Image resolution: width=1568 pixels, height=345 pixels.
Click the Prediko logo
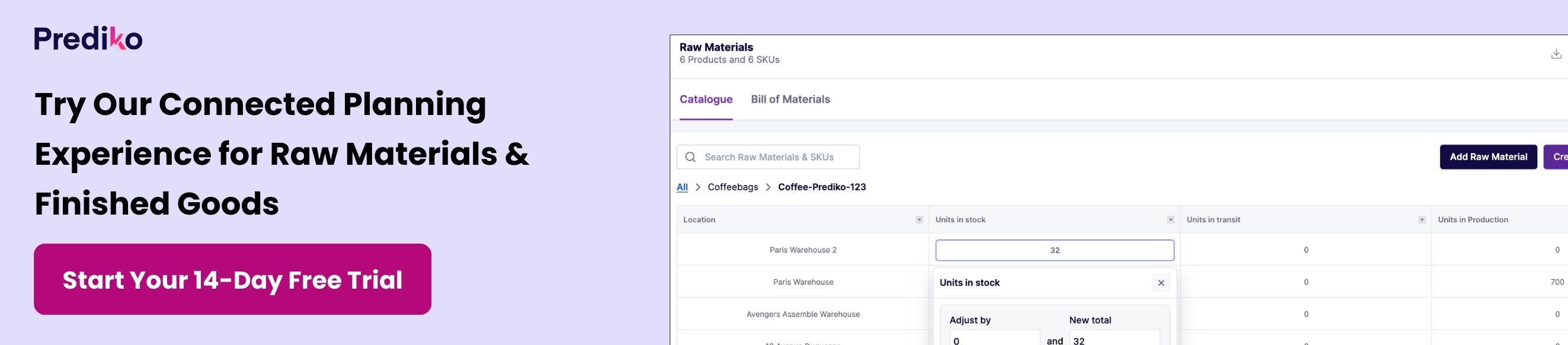[x=88, y=39]
